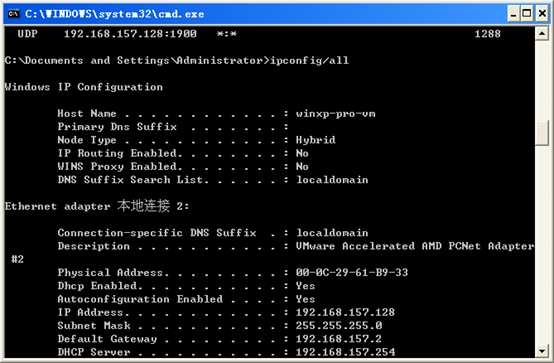Minimize the cmd.exe window
The height and width of the screenshot is (363, 554).
pyautogui.click(x=513, y=14)
